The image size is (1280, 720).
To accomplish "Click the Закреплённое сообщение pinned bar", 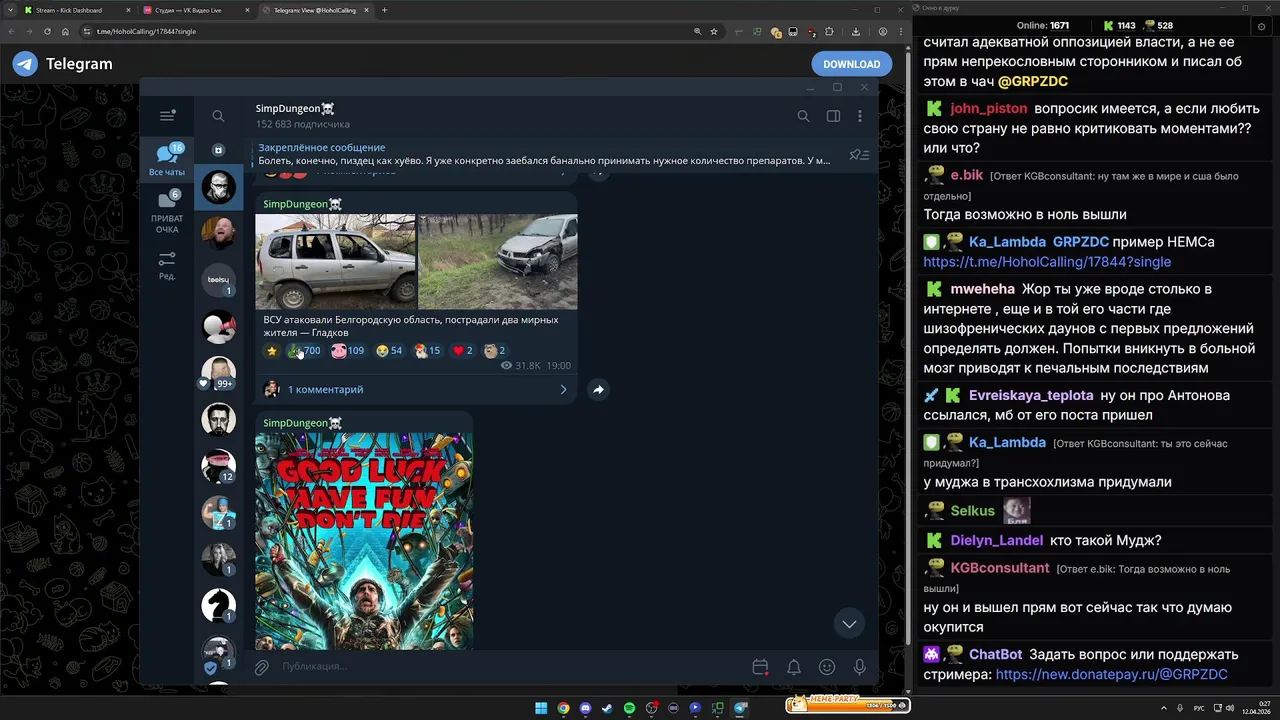I will [545, 154].
